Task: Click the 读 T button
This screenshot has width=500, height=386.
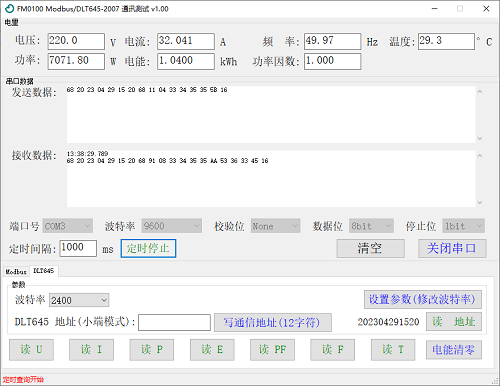Action: [x=393, y=350]
